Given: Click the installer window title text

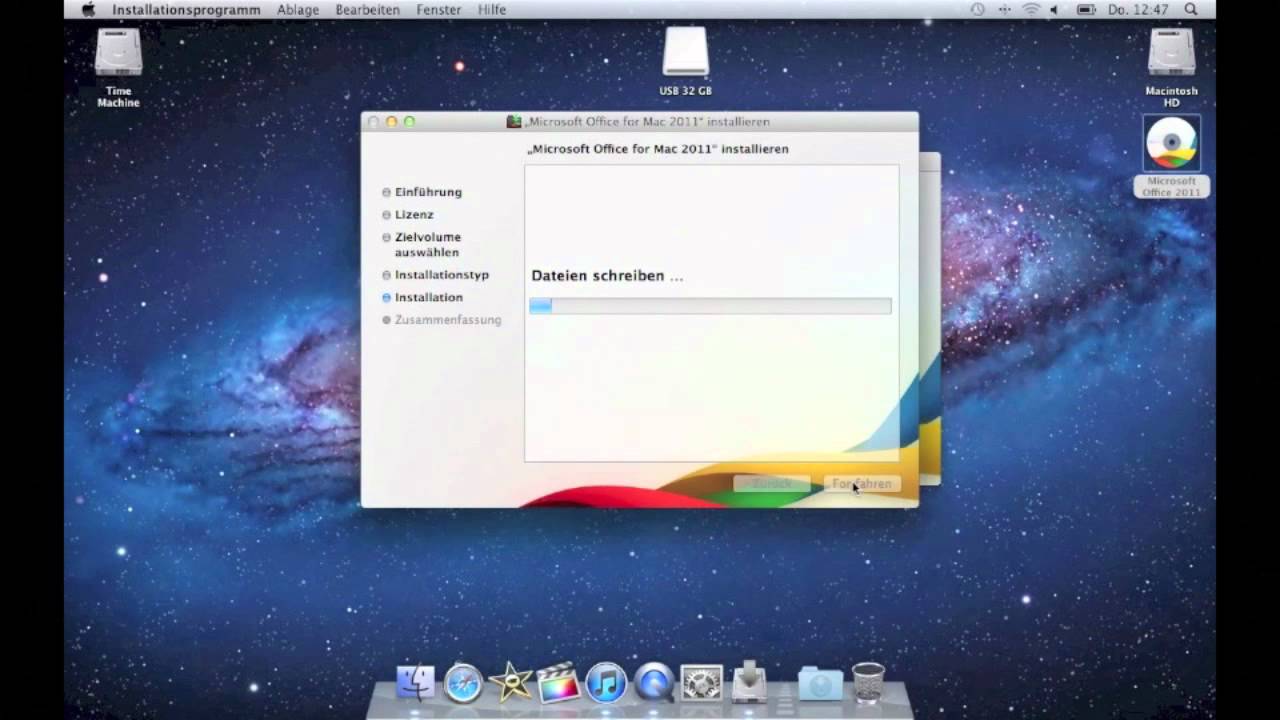Looking at the screenshot, I should coord(648,122).
